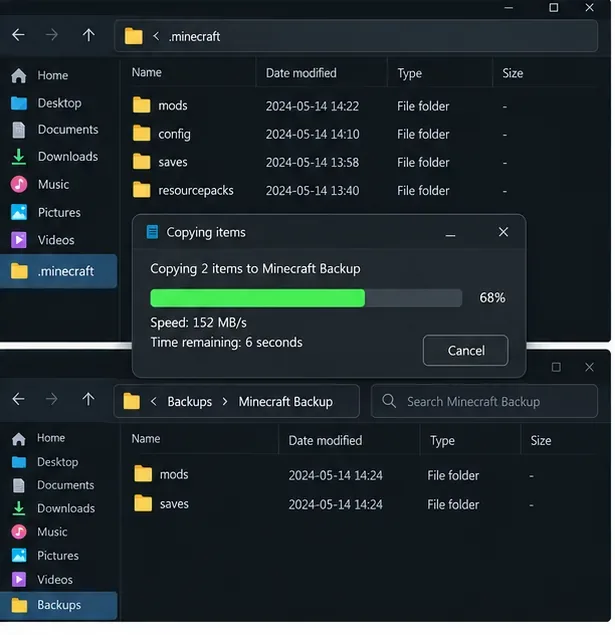
Task: Click the search magnifier icon
Action: pos(389,401)
